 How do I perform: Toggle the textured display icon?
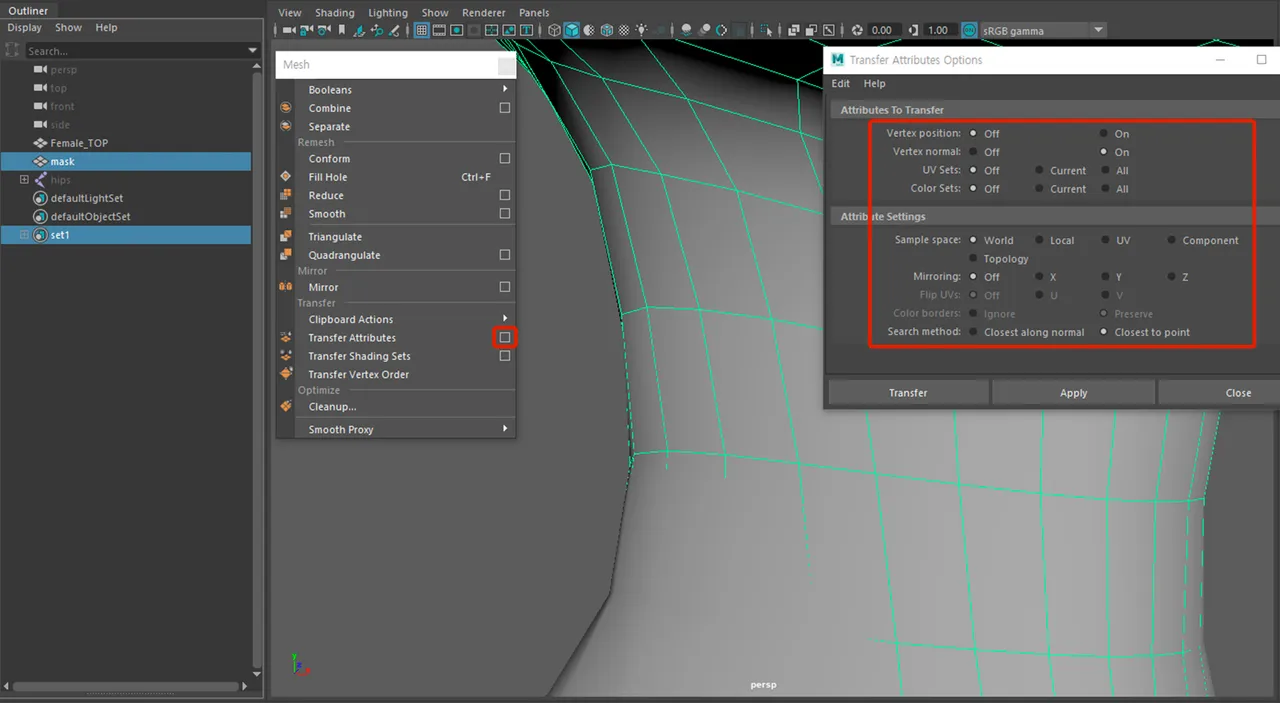pyautogui.click(x=607, y=30)
